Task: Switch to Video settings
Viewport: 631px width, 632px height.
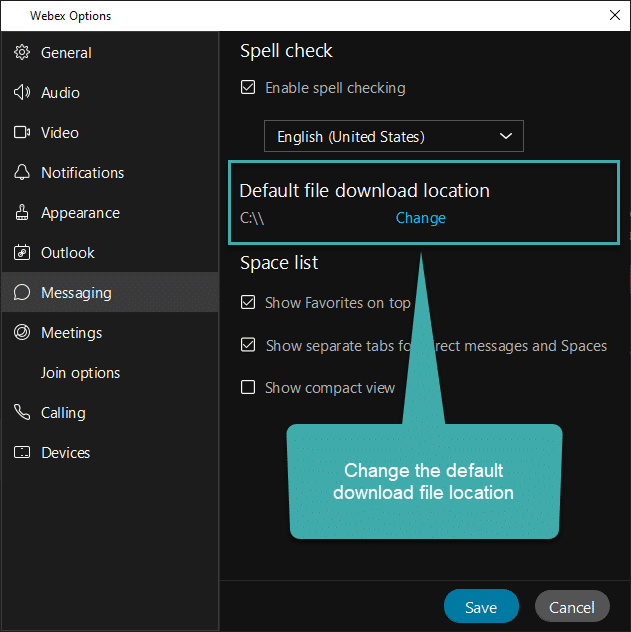Action: 110,133
